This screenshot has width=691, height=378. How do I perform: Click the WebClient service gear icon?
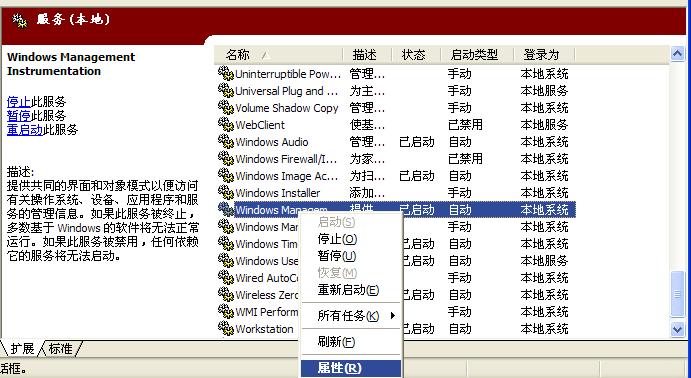click(226, 125)
